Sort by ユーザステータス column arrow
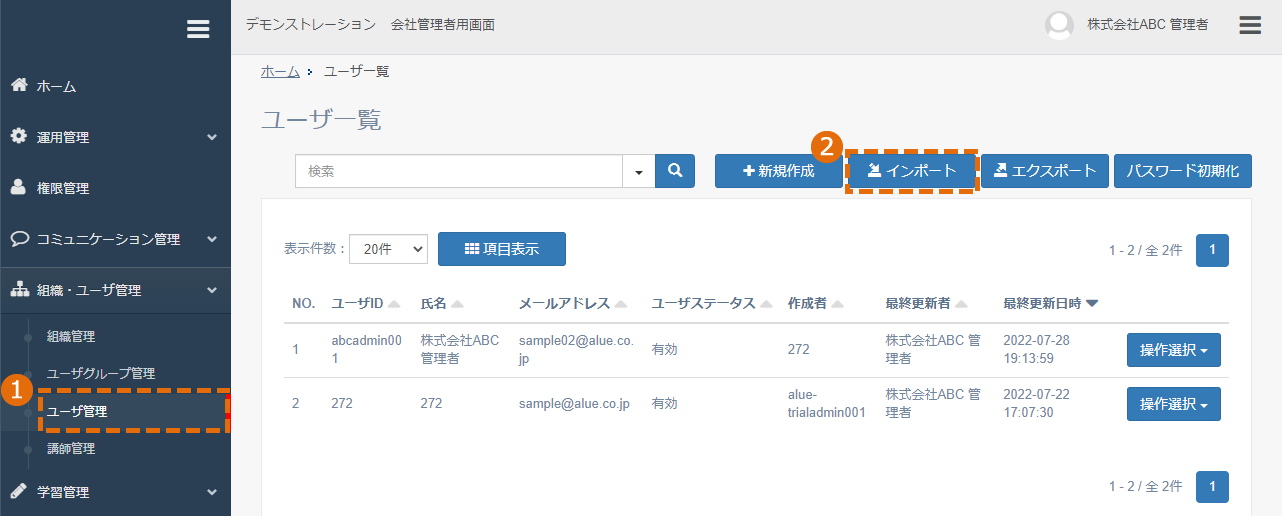 [766, 304]
